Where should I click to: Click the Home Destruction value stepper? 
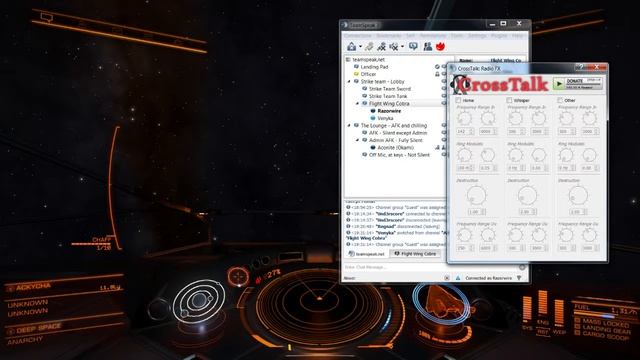tap(476, 212)
